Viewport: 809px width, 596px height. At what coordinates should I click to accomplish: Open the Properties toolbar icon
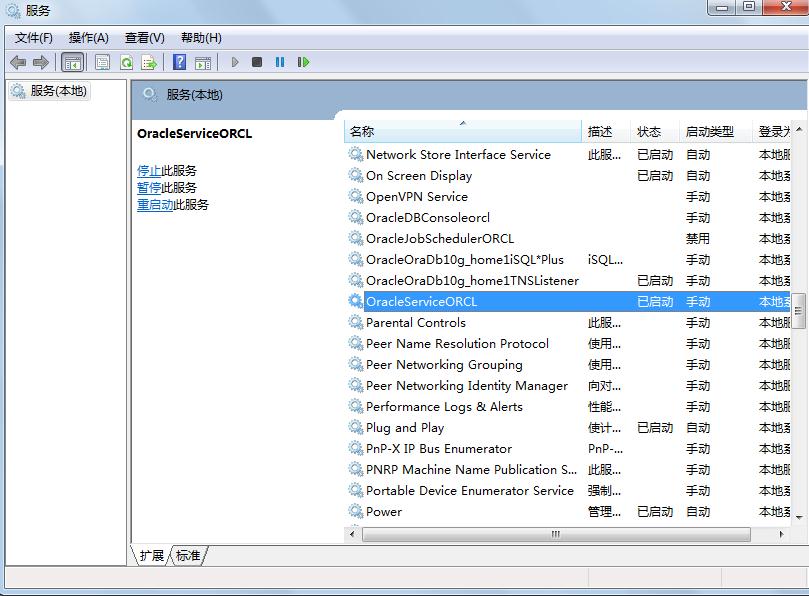coord(103,62)
